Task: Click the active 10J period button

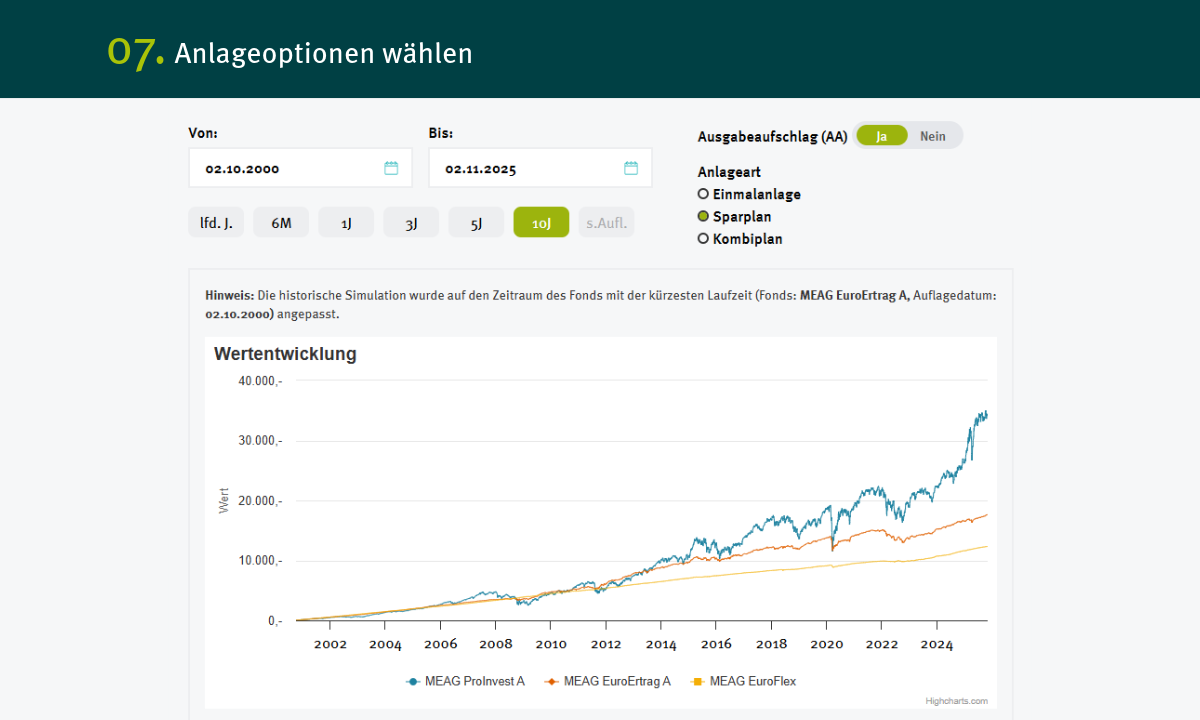Action: [541, 223]
